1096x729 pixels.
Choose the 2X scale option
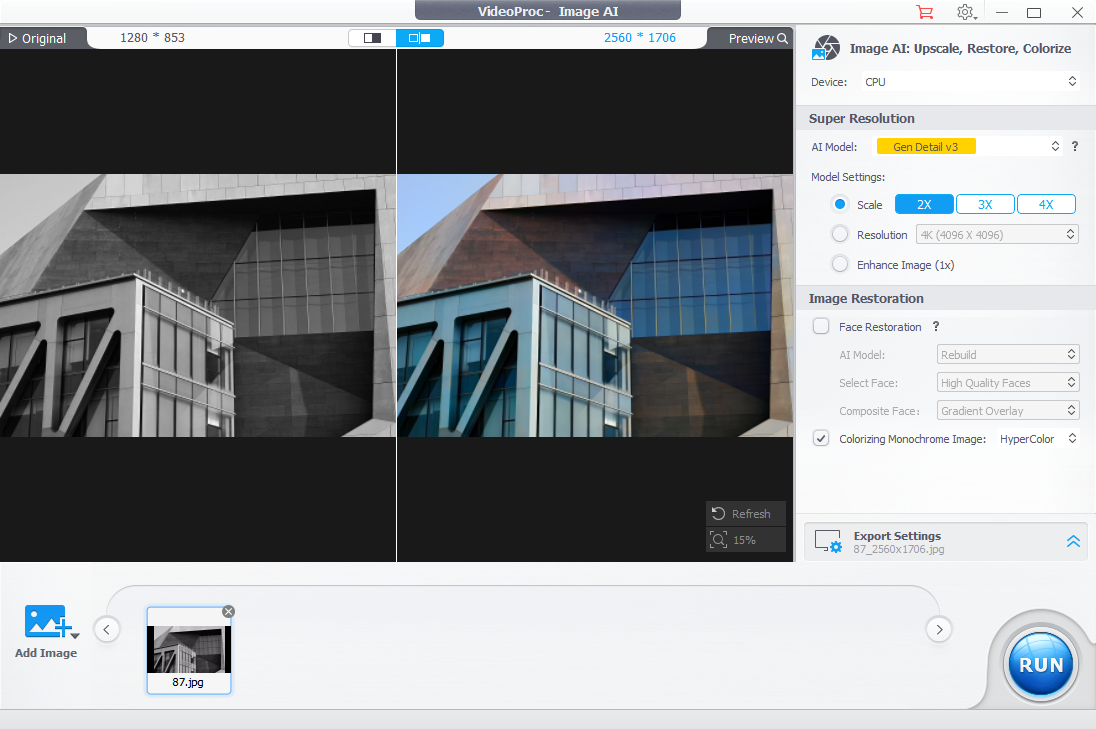924,204
